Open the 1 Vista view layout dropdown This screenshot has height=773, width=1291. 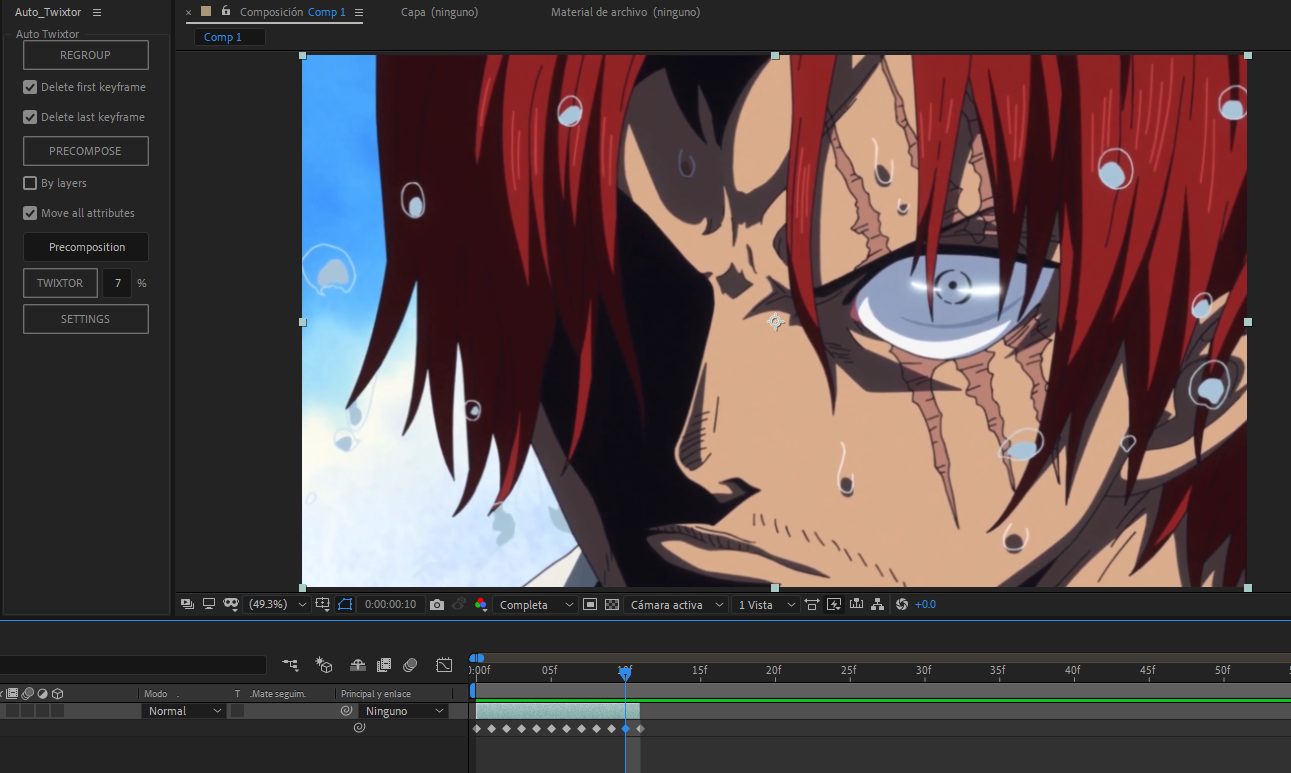click(765, 605)
